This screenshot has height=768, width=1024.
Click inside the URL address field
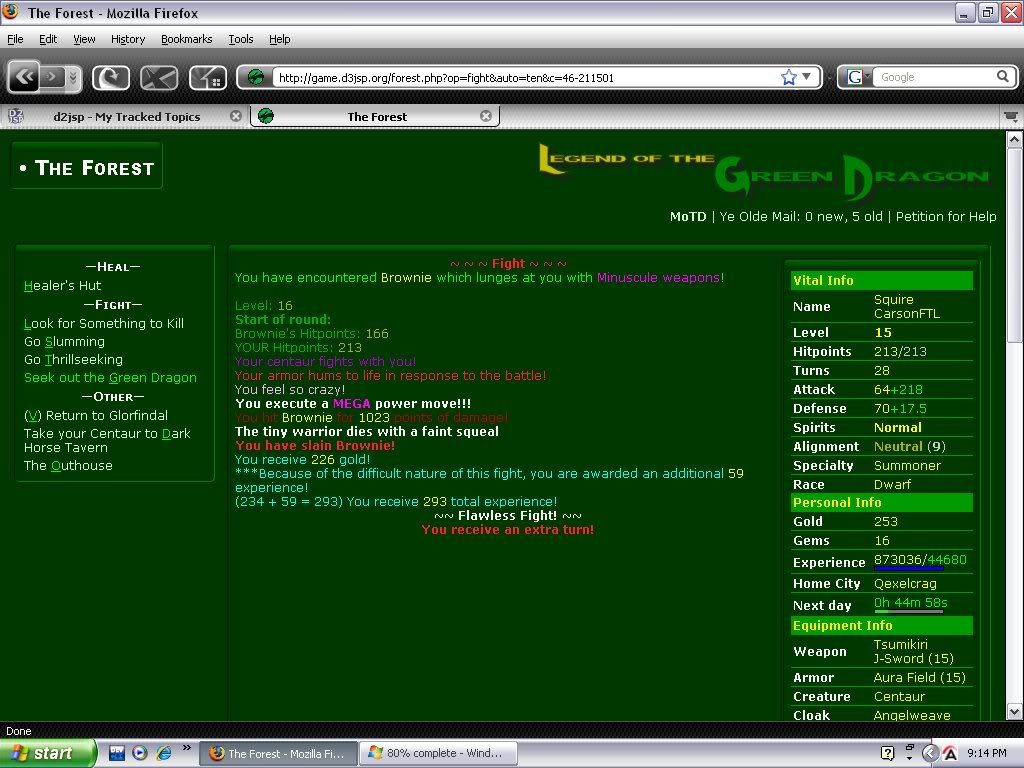(x=520, y=77)
